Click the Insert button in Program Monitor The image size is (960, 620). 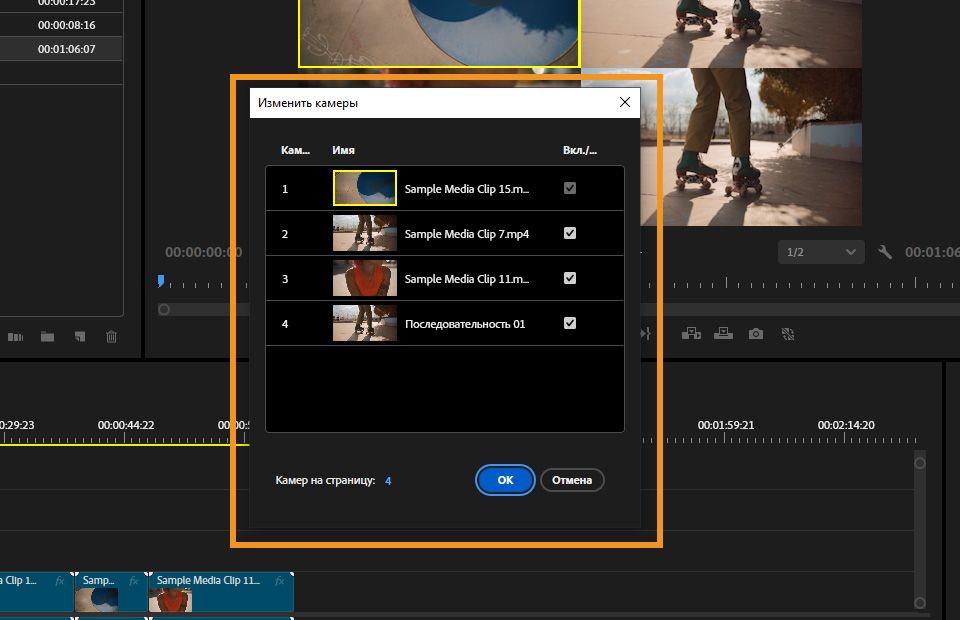(x=691, y=334)
